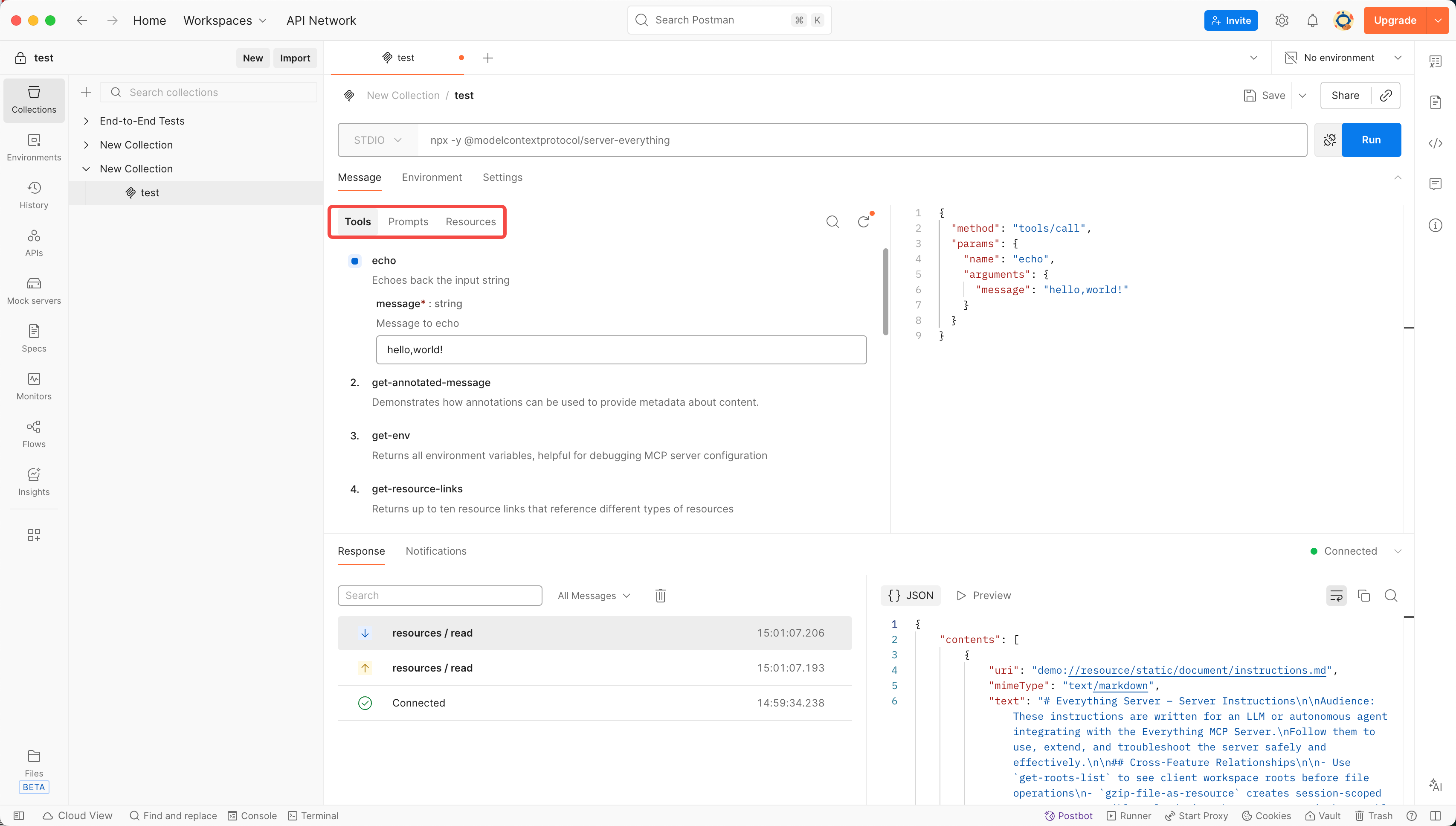
Task: Switch to the Prompts tab
Action: (x=408, y=222)
